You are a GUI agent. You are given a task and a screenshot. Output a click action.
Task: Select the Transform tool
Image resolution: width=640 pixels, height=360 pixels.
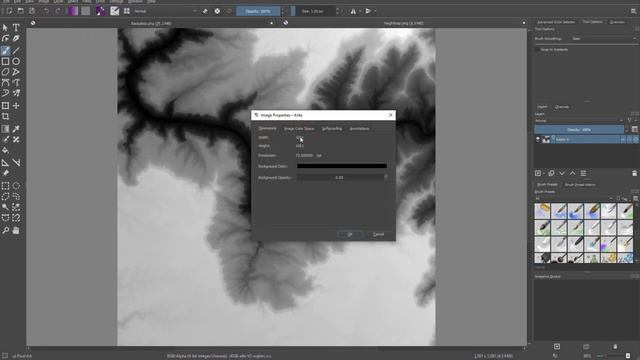click(5, 106)
